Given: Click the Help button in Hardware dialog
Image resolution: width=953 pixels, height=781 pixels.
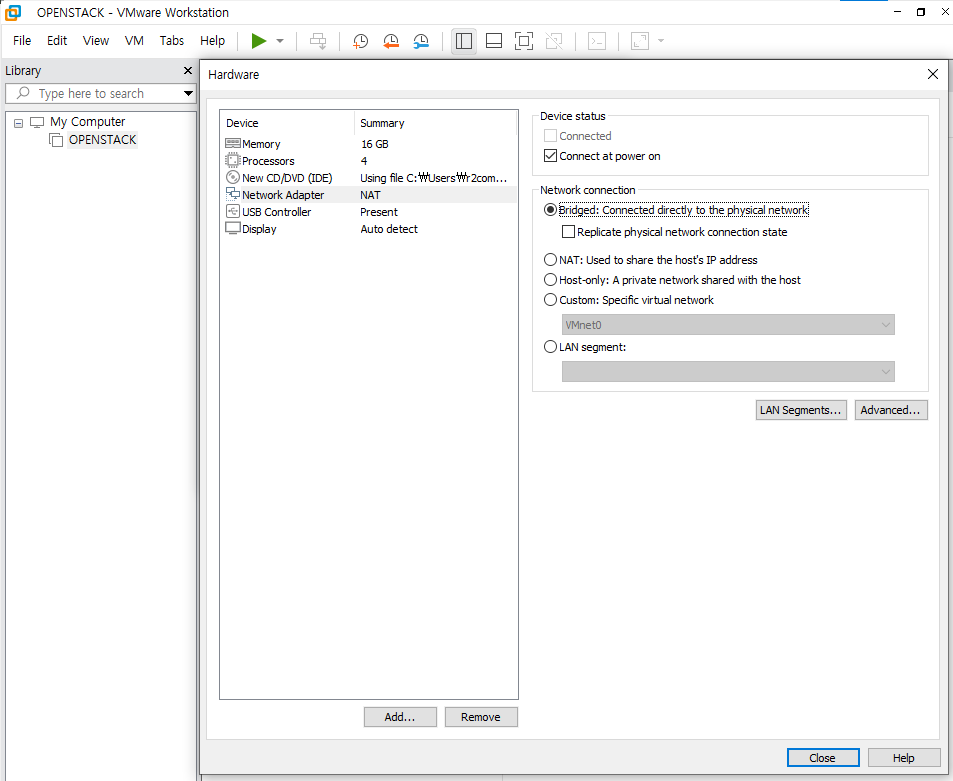Looking at the screenshot, I should [x=904, y=758].
